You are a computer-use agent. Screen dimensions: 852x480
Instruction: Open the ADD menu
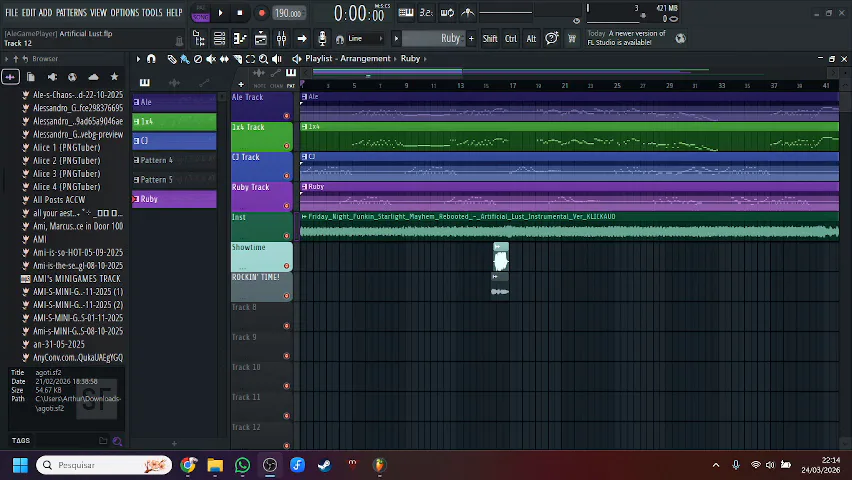click(46, 13)
